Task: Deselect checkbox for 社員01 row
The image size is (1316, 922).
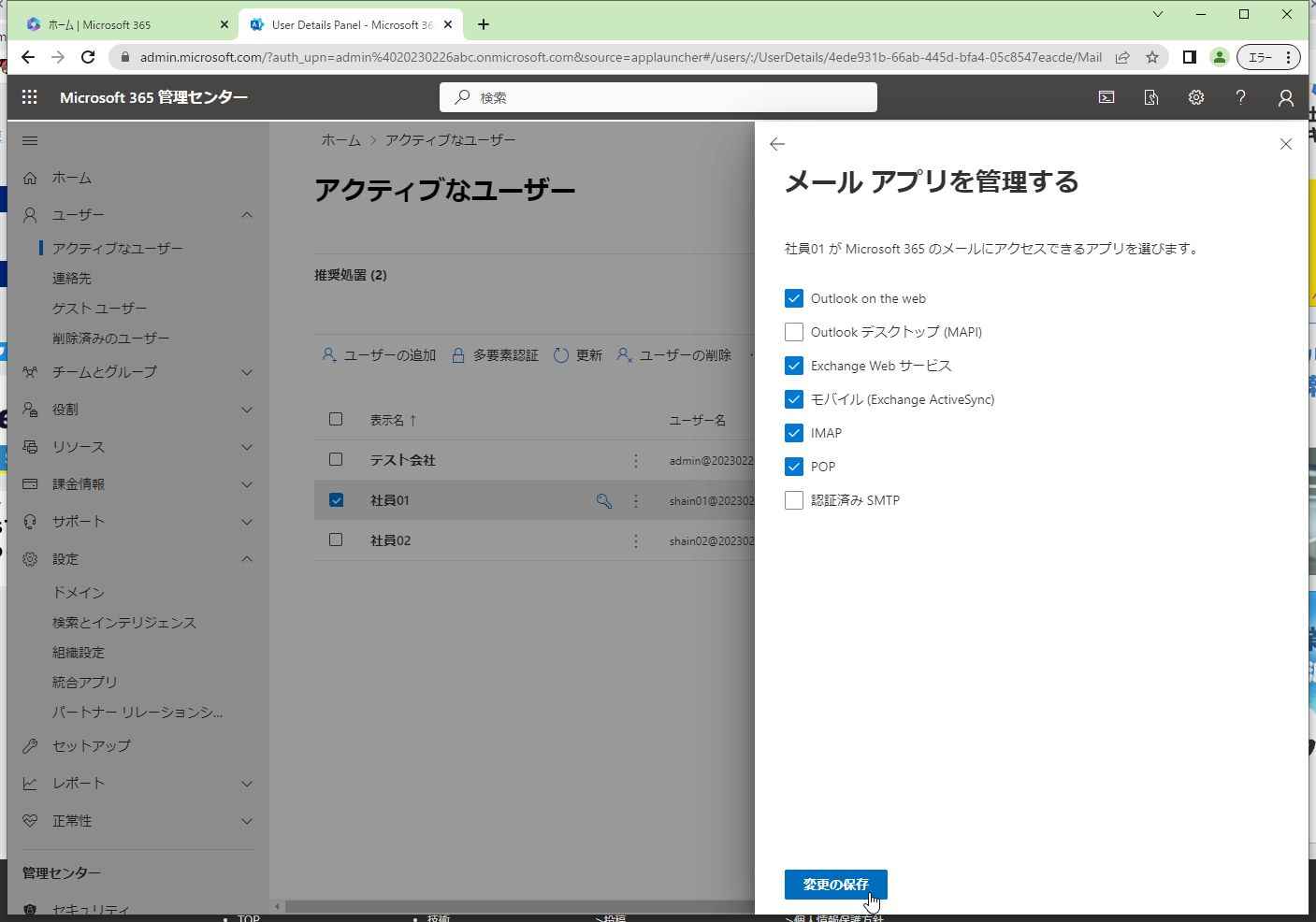Action: tap(336, 500)
